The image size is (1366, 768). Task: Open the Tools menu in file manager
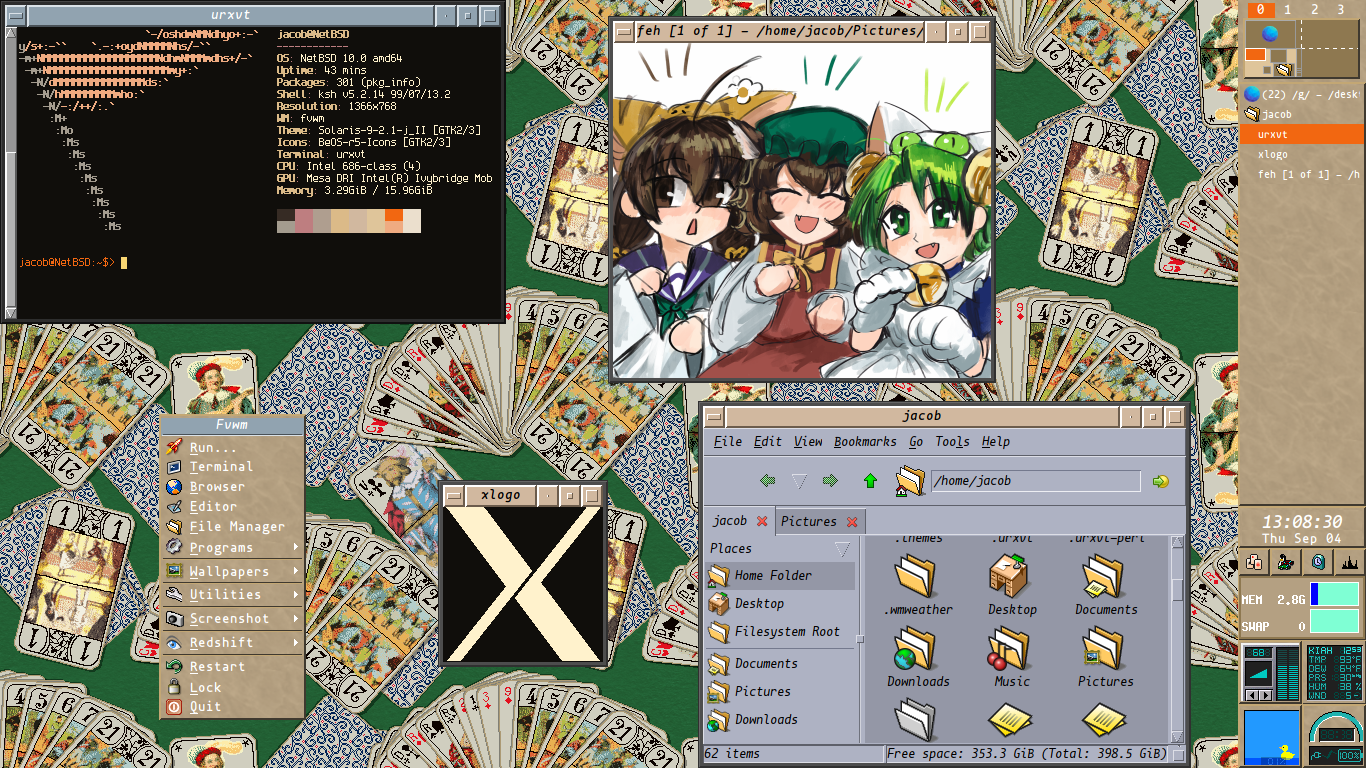952,441
